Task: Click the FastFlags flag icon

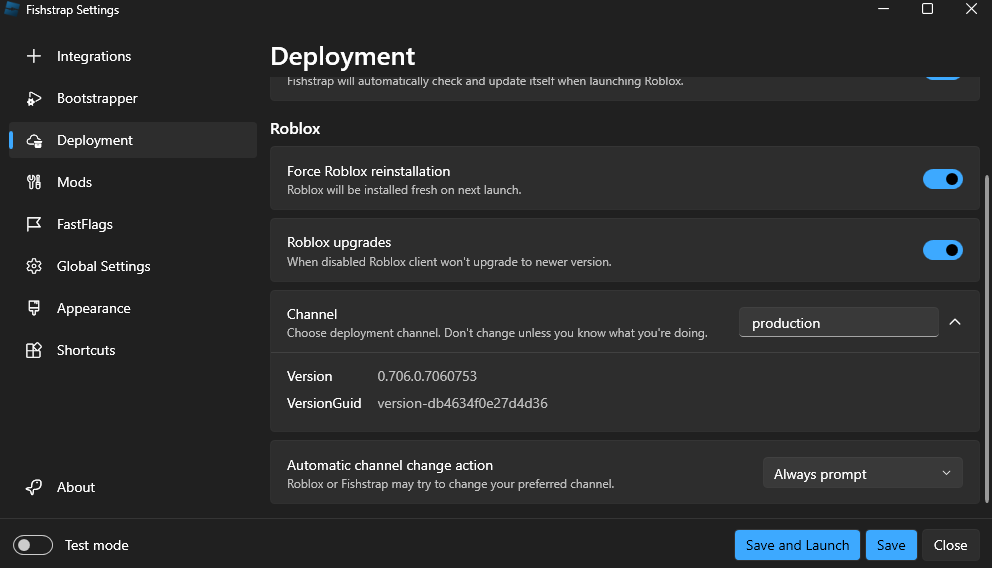Action: 34,224
